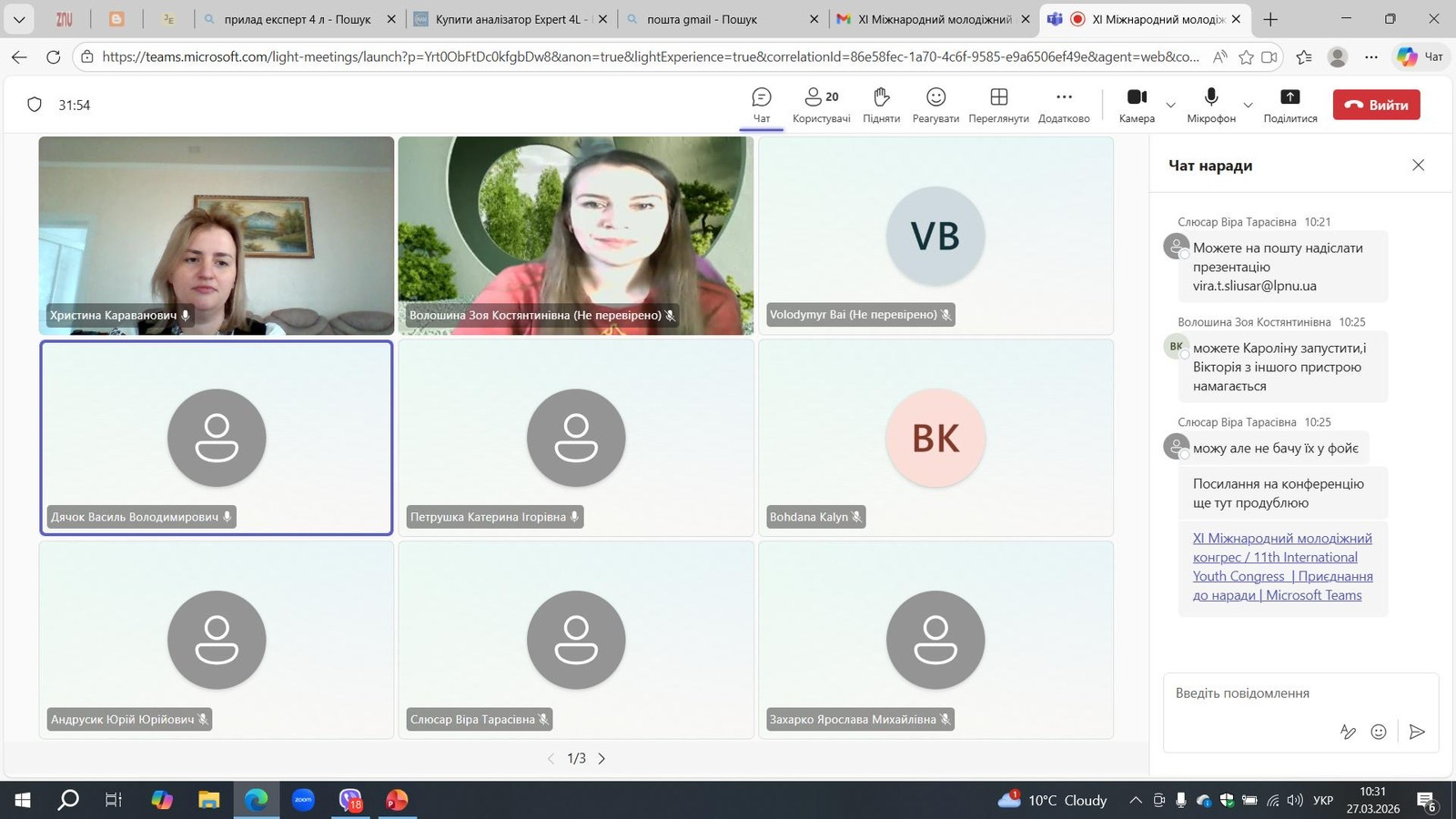Open the XI Міжнародний молодіжний конгрес link
Image resolution: width=1456 pixels, height=819 pixels.
point(1282,566)
